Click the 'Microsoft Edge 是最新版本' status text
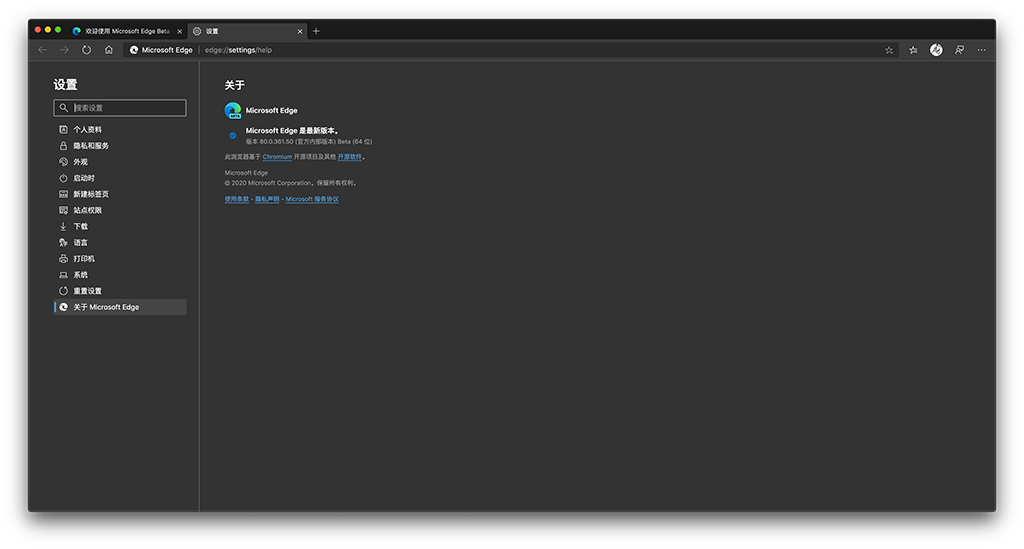The image size is (1024, 549). click(292, 131)
